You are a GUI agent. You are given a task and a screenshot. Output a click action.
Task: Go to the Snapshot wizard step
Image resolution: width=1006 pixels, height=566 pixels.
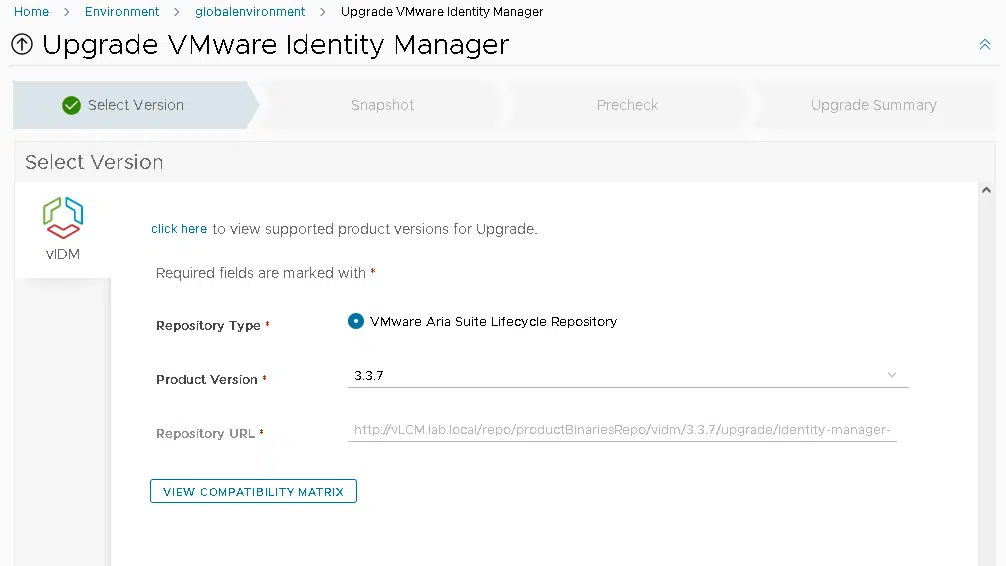[x=382, y=105]
